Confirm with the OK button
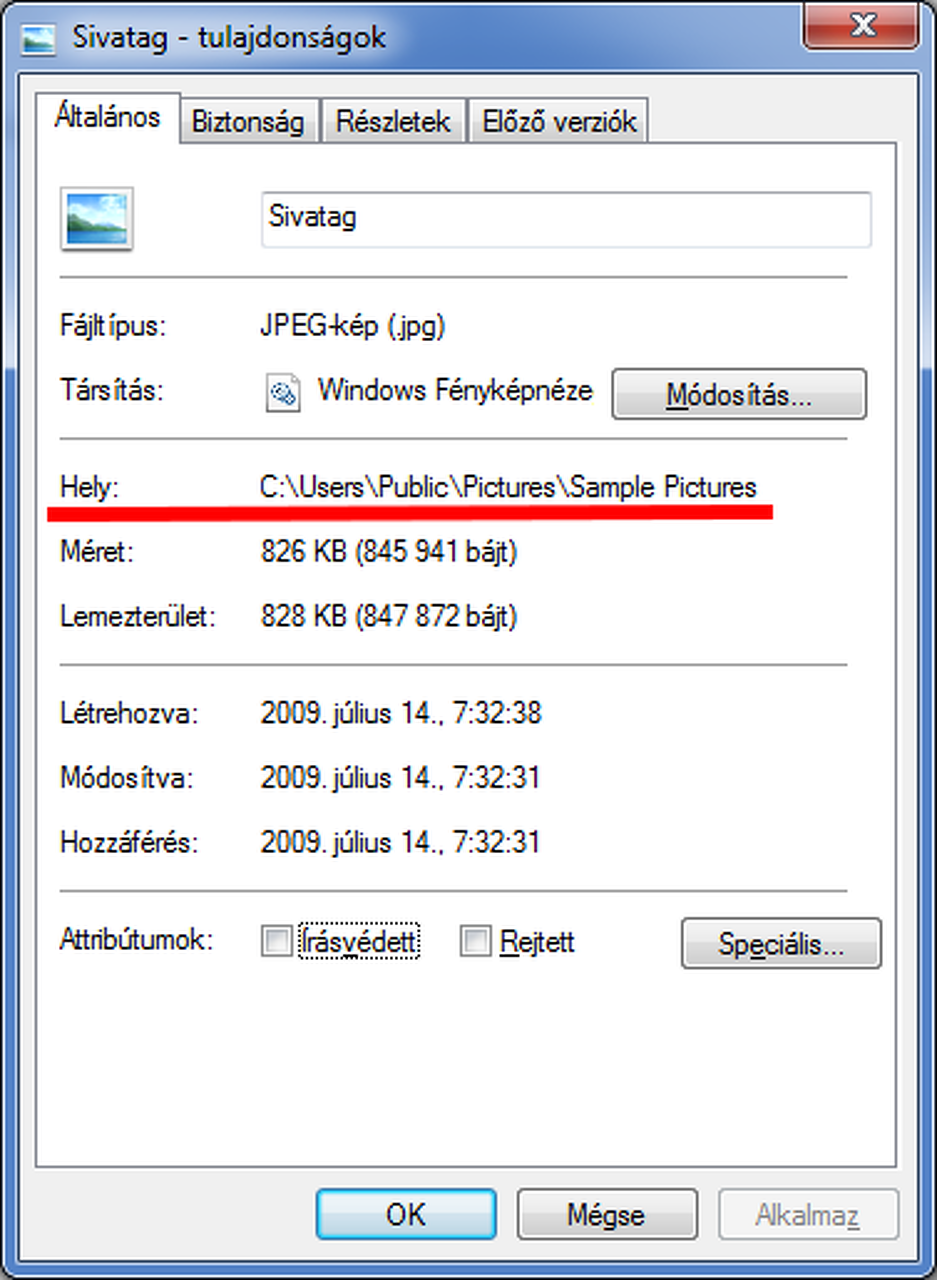Viewport: 937px width, 1280px height. pyautogui.click(x=406, y=1214)
